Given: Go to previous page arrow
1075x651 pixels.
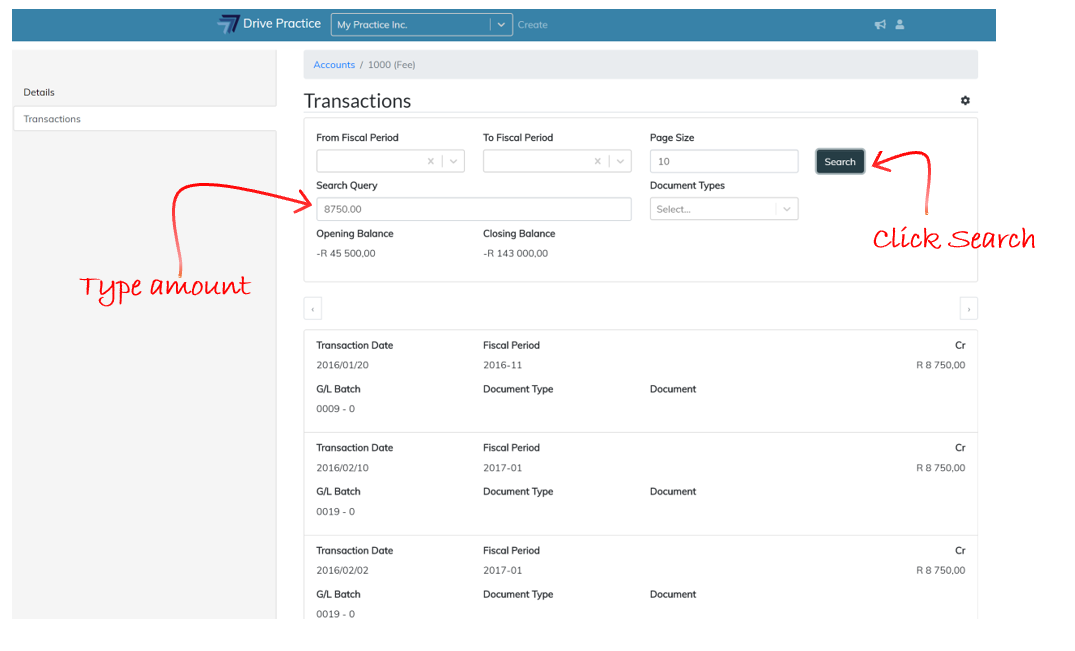Looking at the screenshot, I should click(313, 309).
